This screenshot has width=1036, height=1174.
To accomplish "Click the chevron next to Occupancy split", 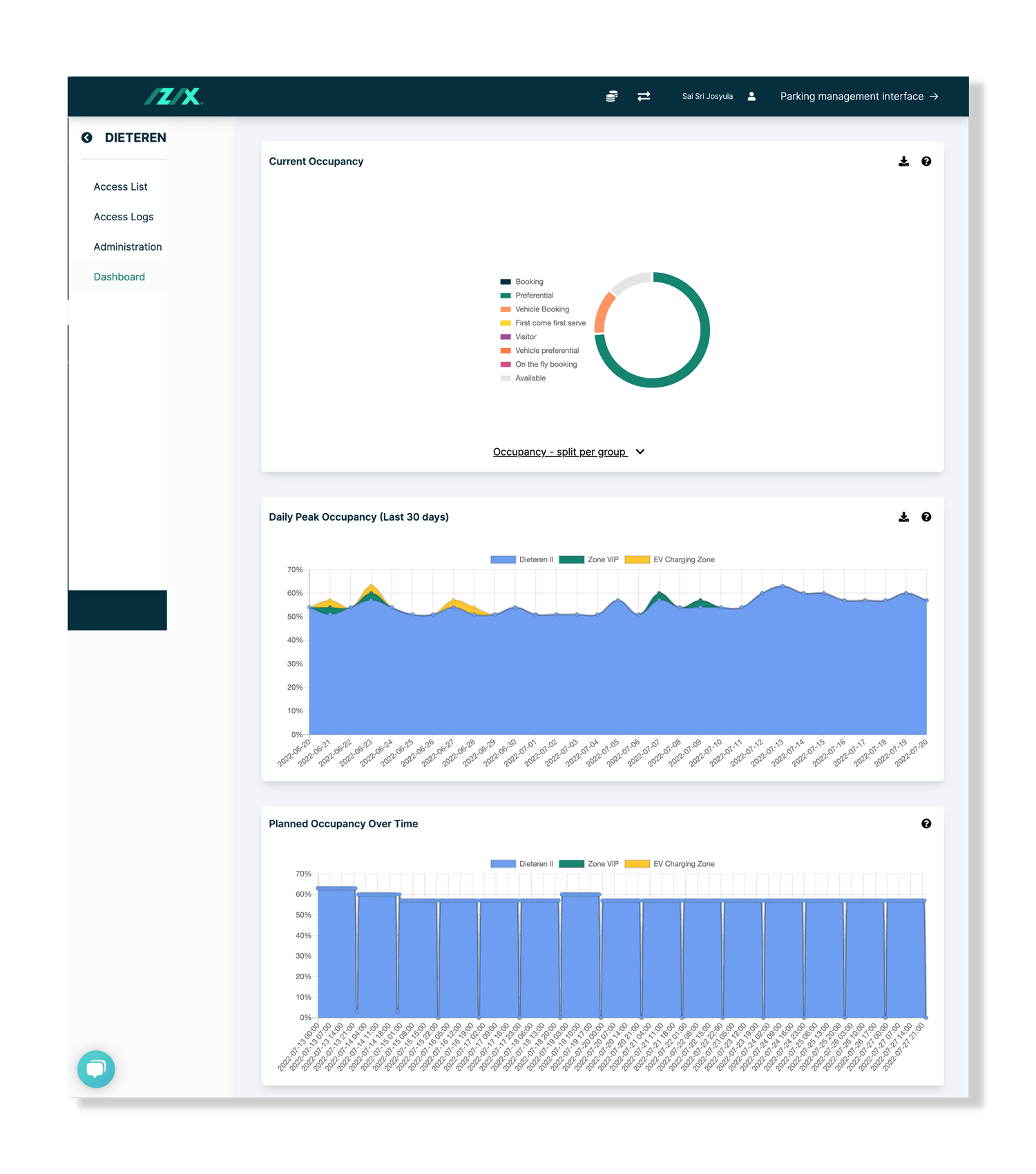I will (x=640, y=452).
